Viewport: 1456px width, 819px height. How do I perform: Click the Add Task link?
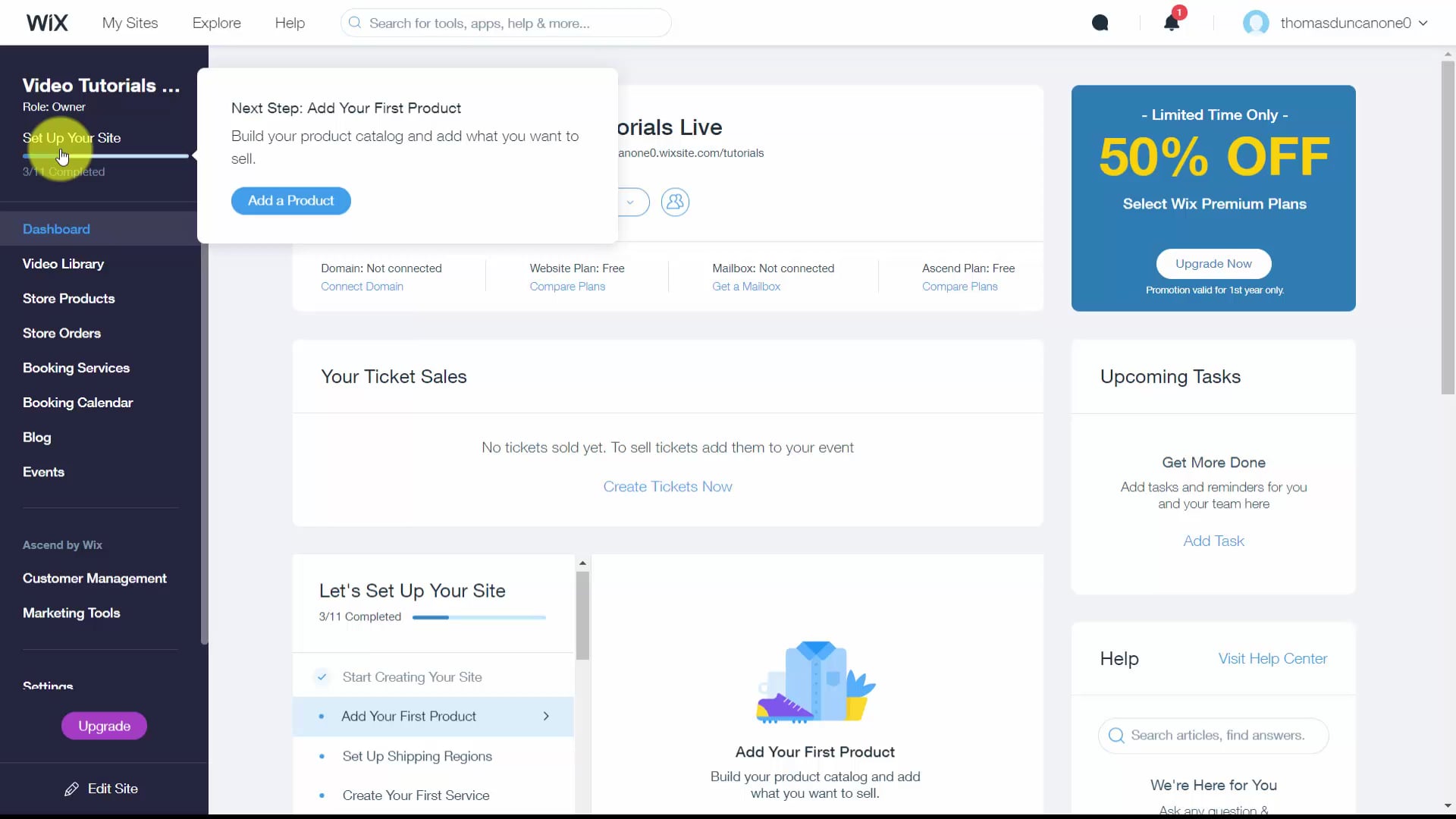click(1213, 541)
